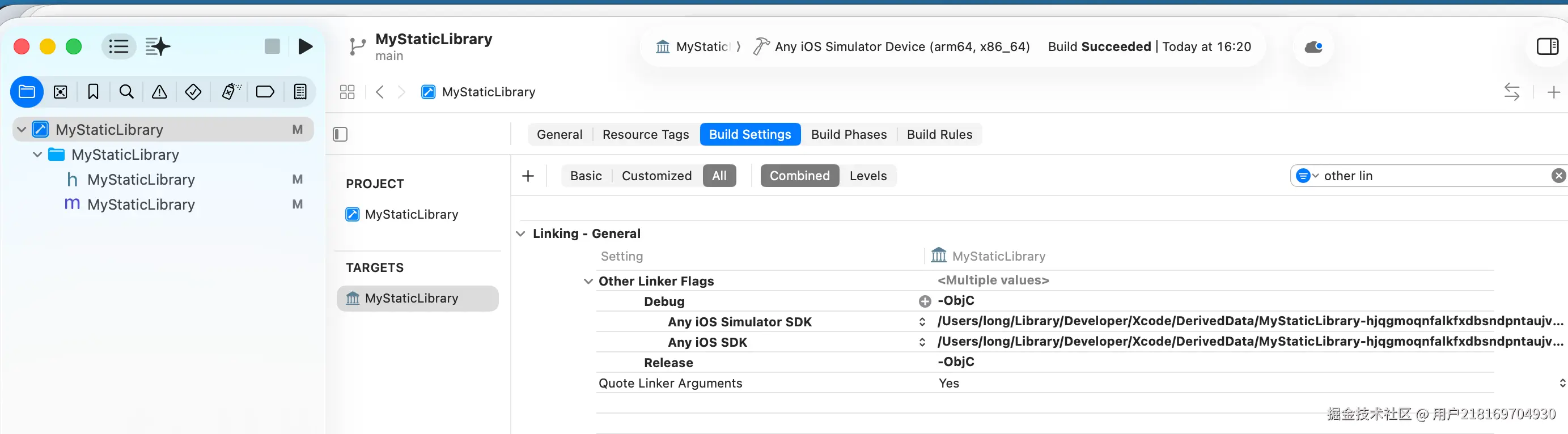Select the Levels view mode
This screenshot has height=434, width=1568.
pos(868,176)
